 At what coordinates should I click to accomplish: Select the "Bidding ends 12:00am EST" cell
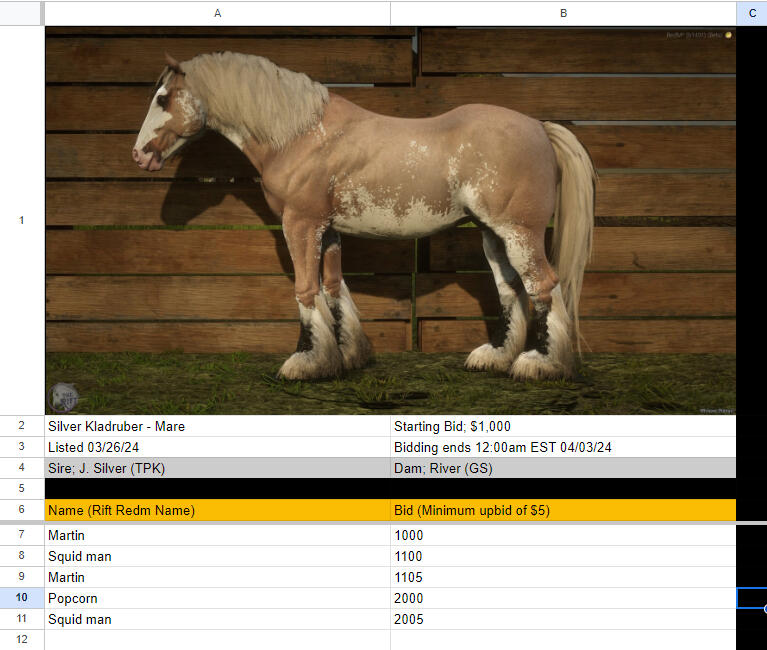[x=563, y=447]
